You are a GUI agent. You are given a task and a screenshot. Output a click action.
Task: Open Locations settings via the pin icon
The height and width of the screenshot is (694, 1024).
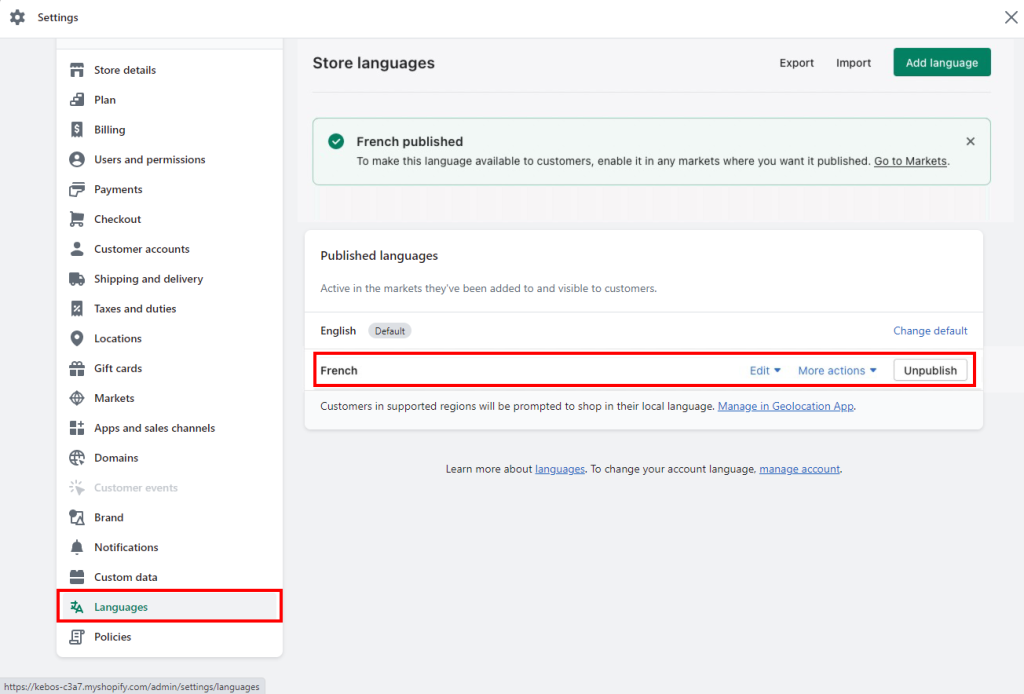77,338
